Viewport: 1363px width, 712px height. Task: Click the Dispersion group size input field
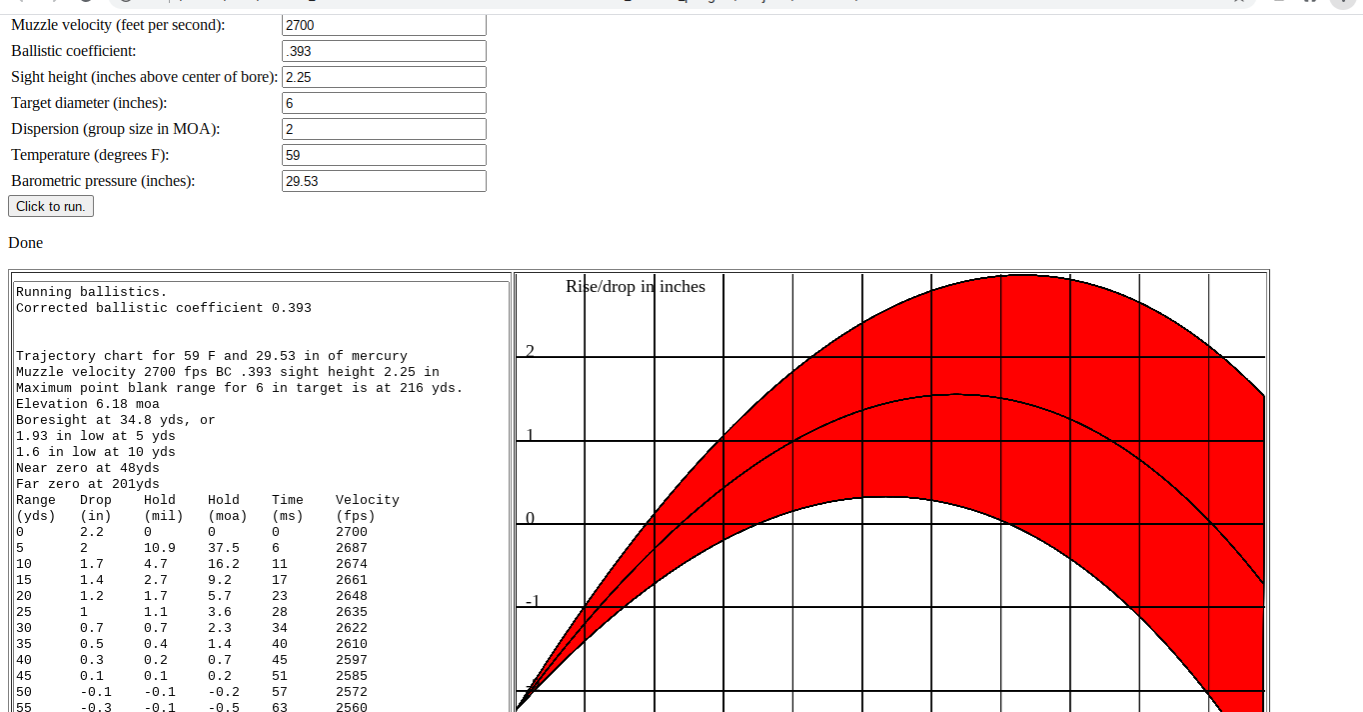coord(384,129)
